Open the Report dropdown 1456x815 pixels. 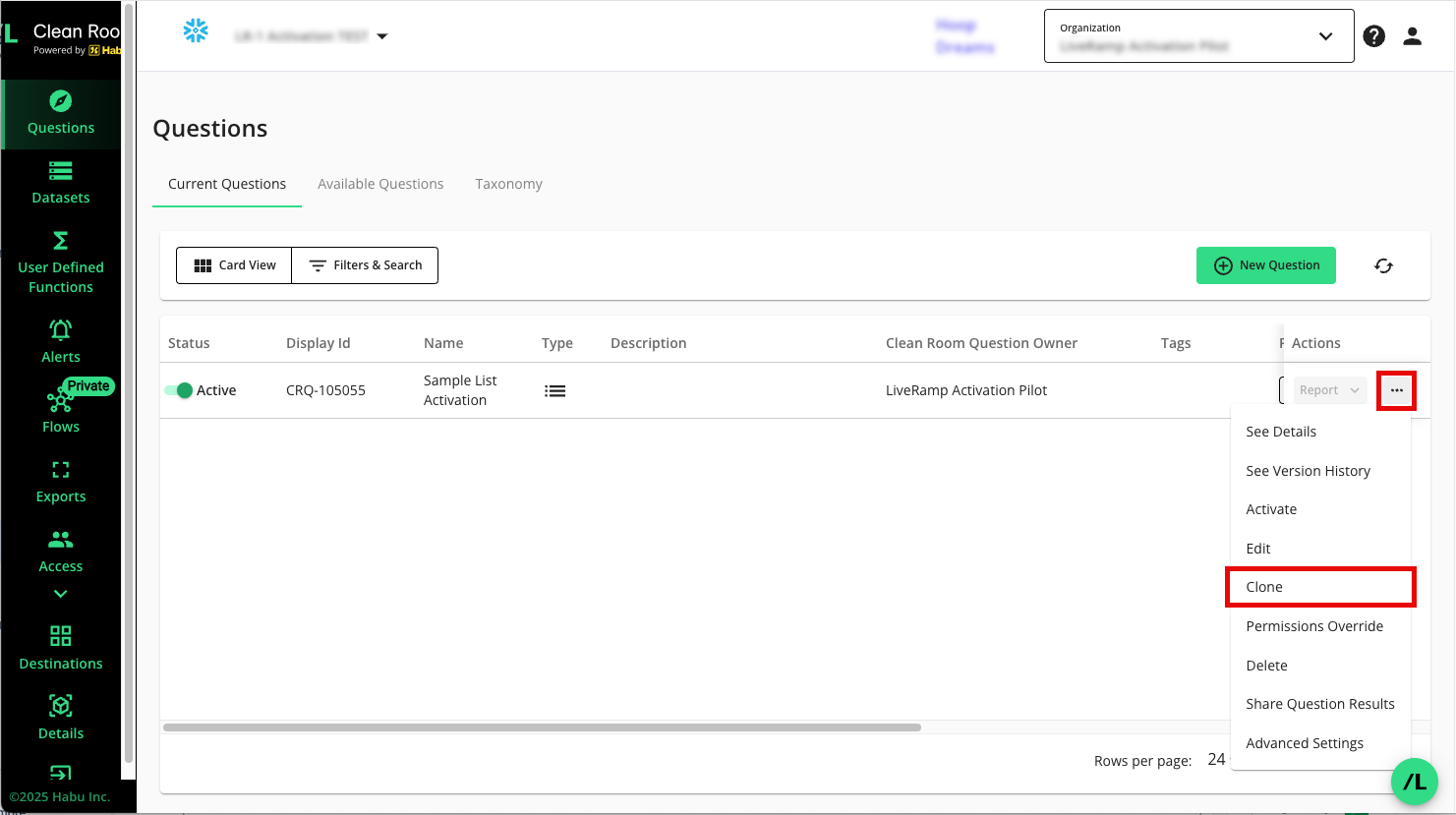(1330, 390)
